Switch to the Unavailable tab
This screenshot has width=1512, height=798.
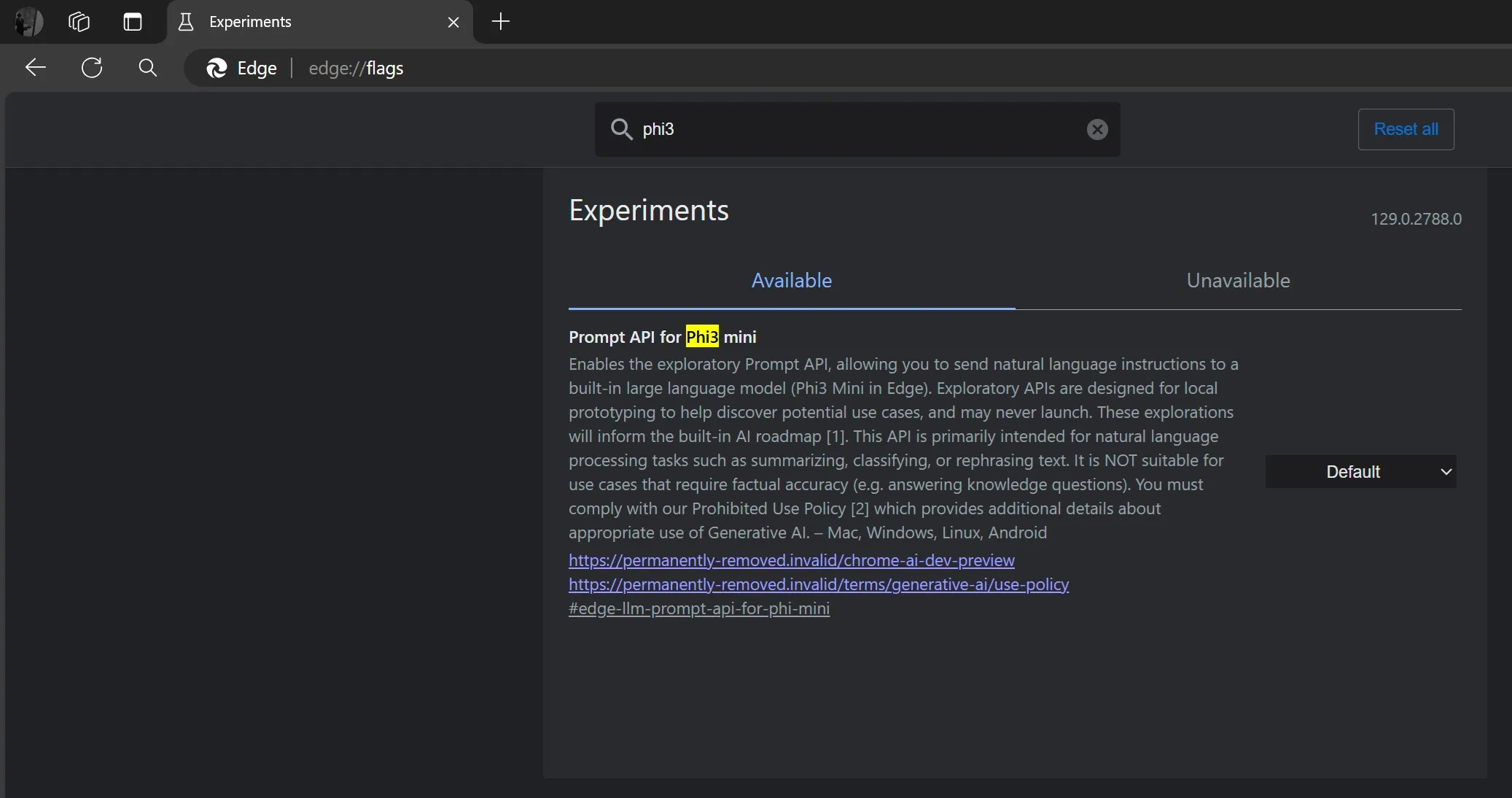pos(1237,281)
